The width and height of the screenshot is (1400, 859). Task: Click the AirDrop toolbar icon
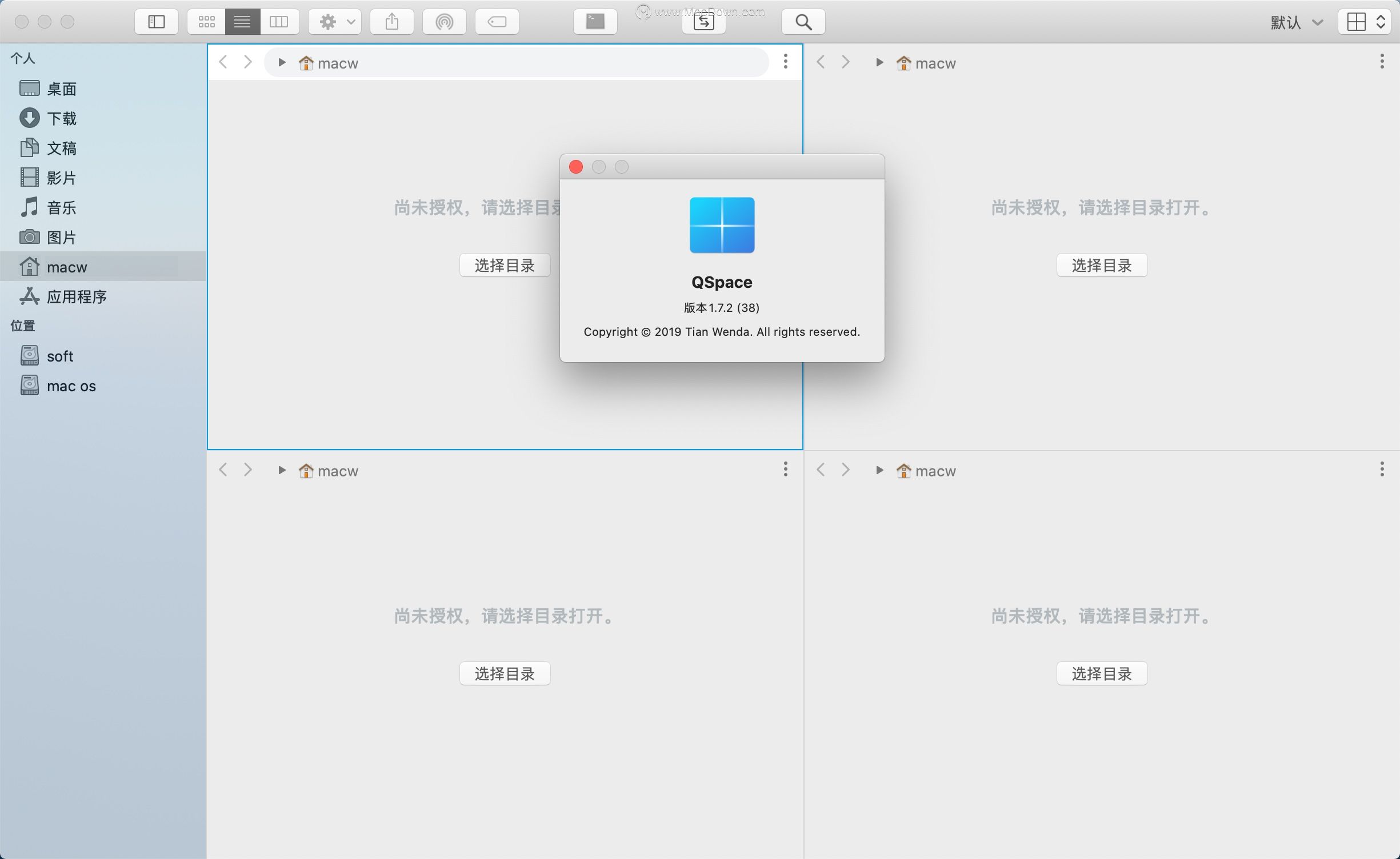(x=444, y=22)
